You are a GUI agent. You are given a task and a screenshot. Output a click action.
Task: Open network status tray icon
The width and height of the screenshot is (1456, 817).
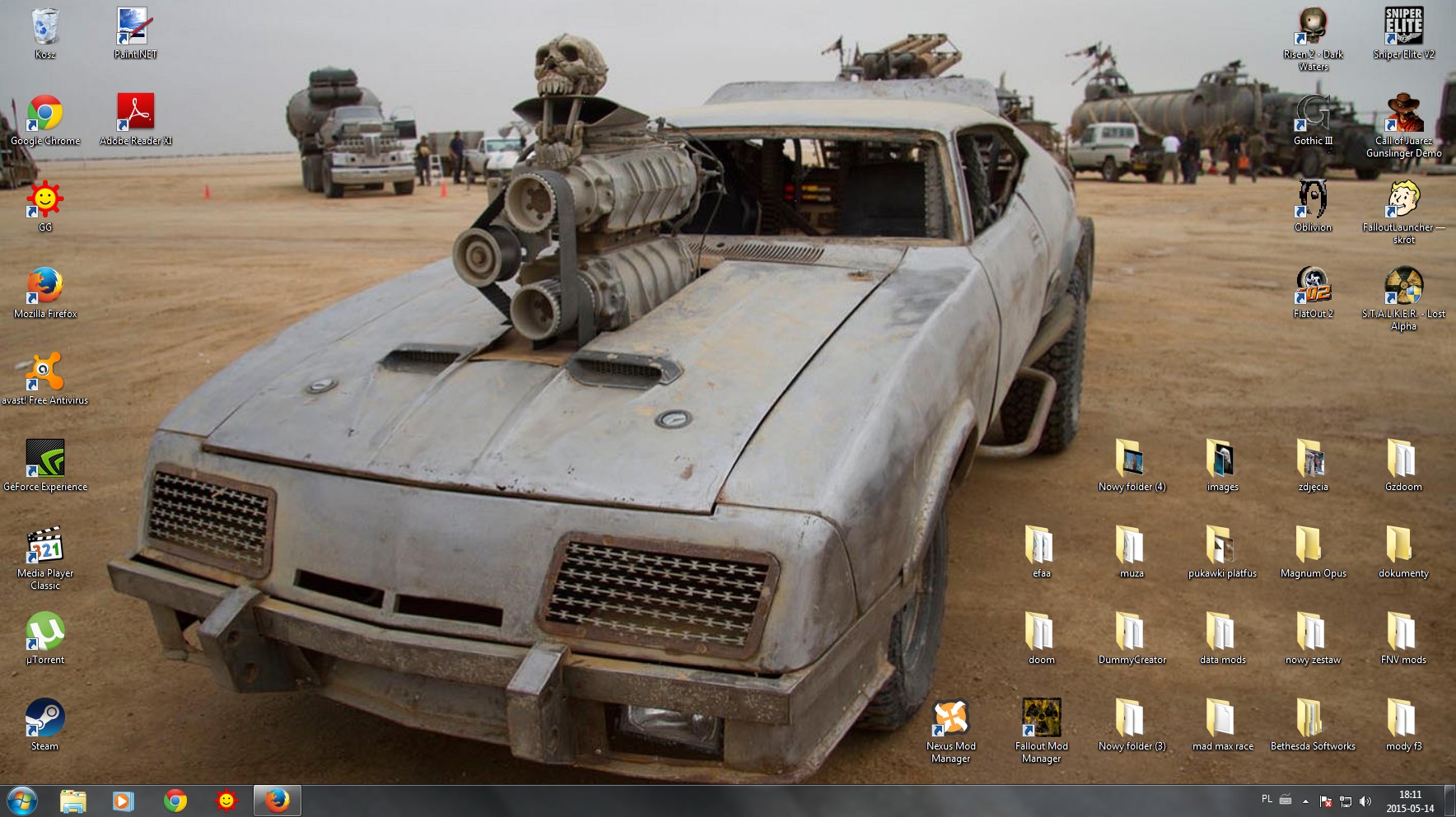click(x=1346, y=801)
